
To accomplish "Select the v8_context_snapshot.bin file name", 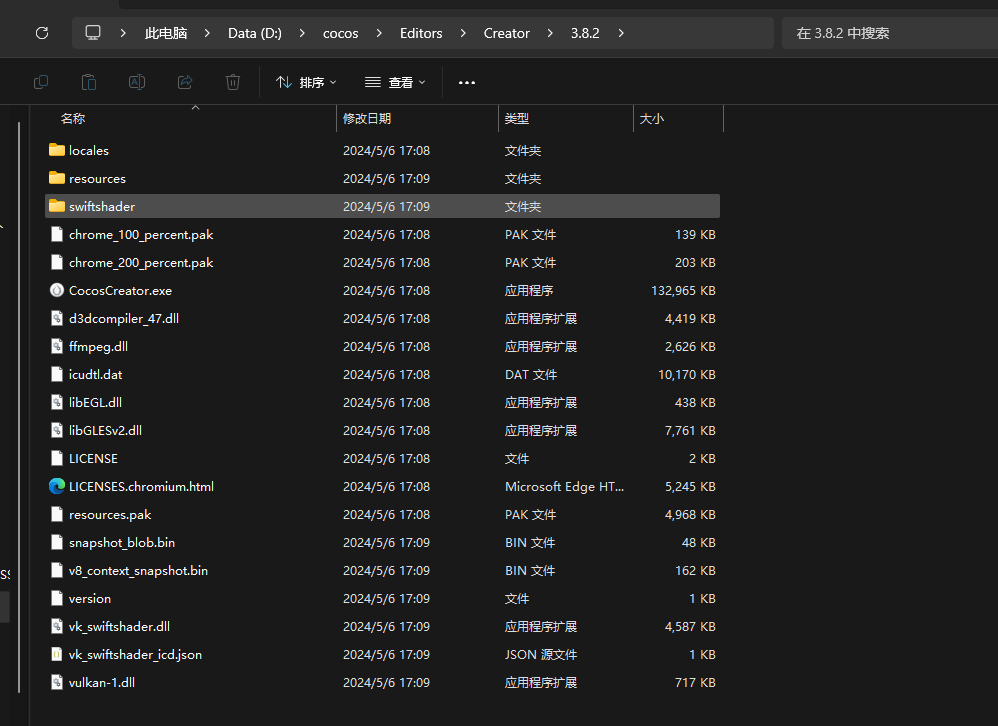I will (x=138, y=570).
